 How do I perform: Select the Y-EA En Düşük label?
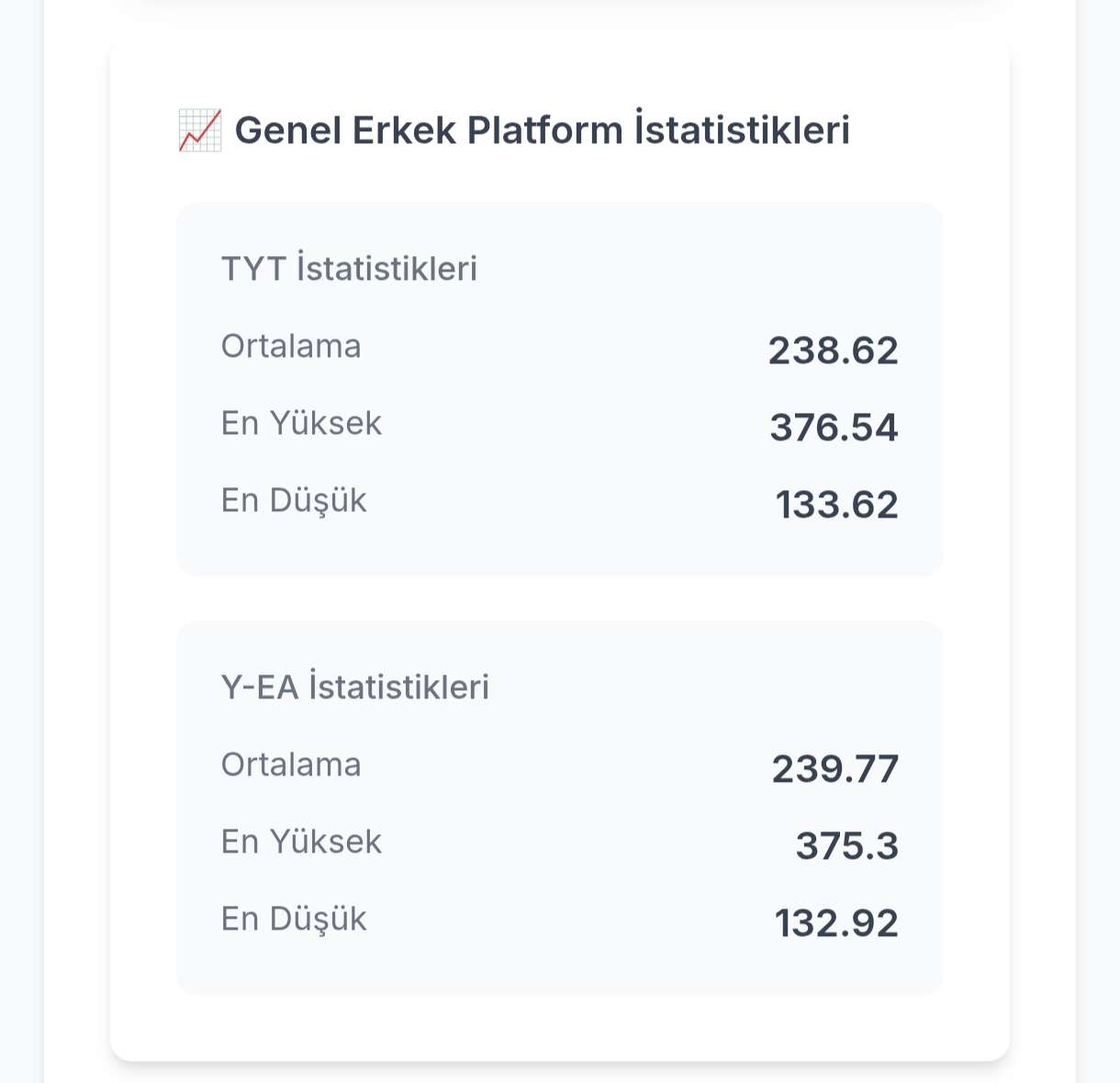[x=294, y=920]
